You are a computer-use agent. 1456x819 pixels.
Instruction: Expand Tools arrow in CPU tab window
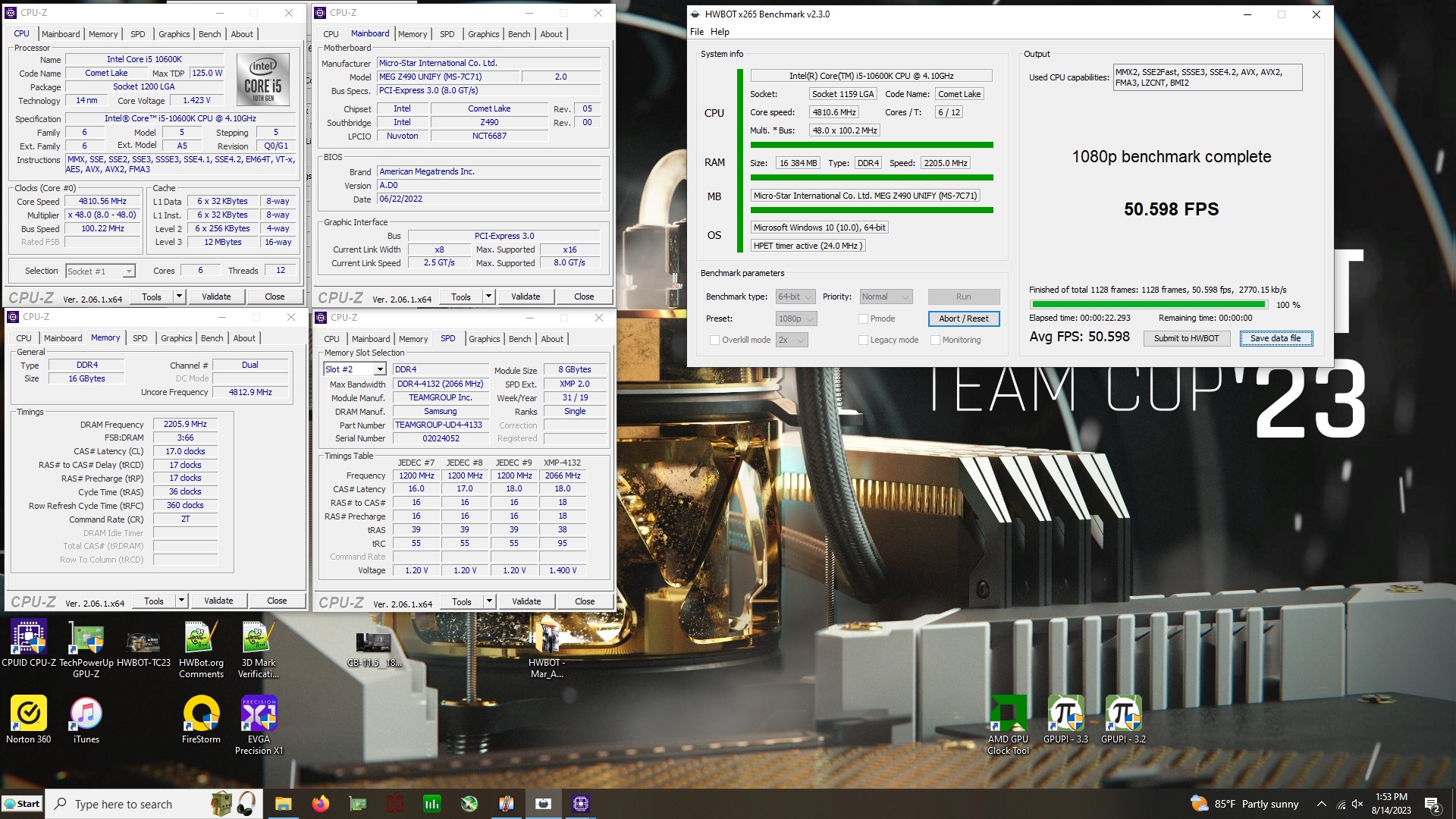click(x=180, y=297)
